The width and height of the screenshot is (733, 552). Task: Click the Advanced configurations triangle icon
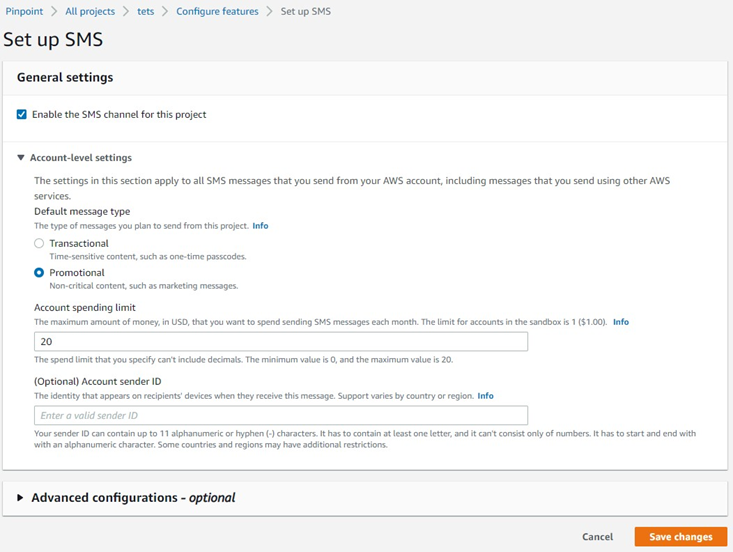[21, 497]
